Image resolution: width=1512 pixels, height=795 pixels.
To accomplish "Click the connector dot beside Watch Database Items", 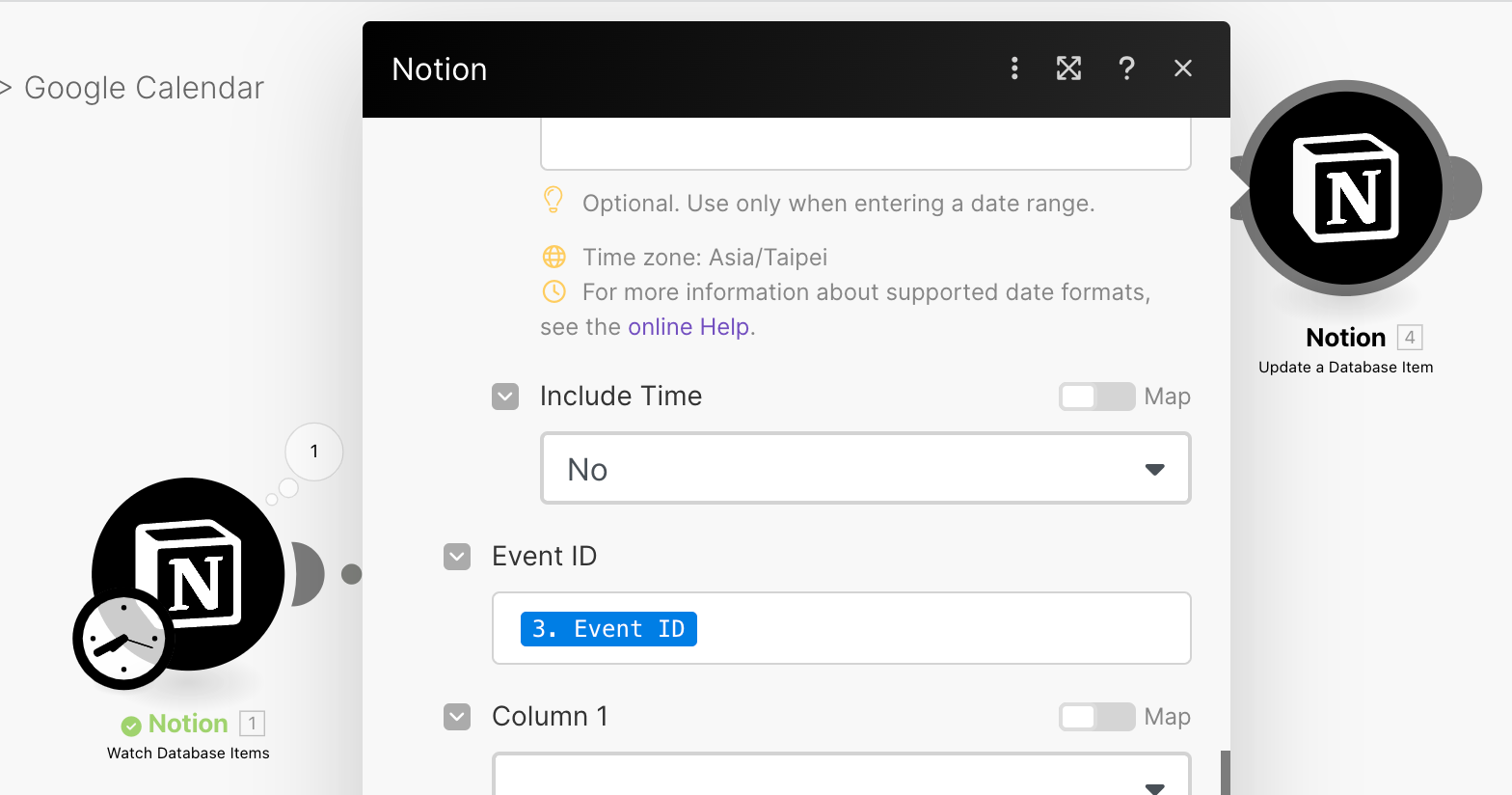I will (x=352, y=575).
